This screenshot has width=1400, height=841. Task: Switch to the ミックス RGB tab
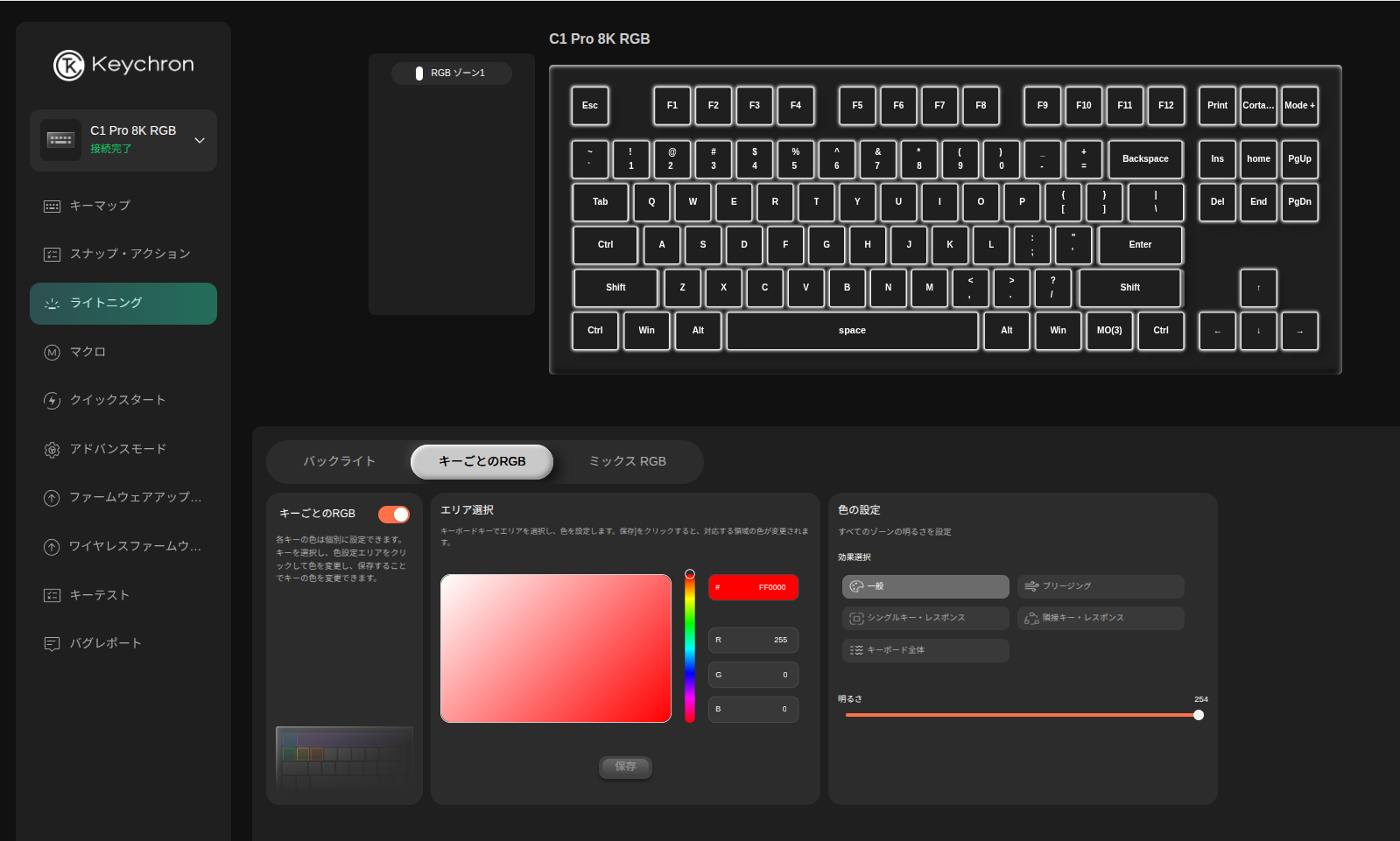(627, 461)
